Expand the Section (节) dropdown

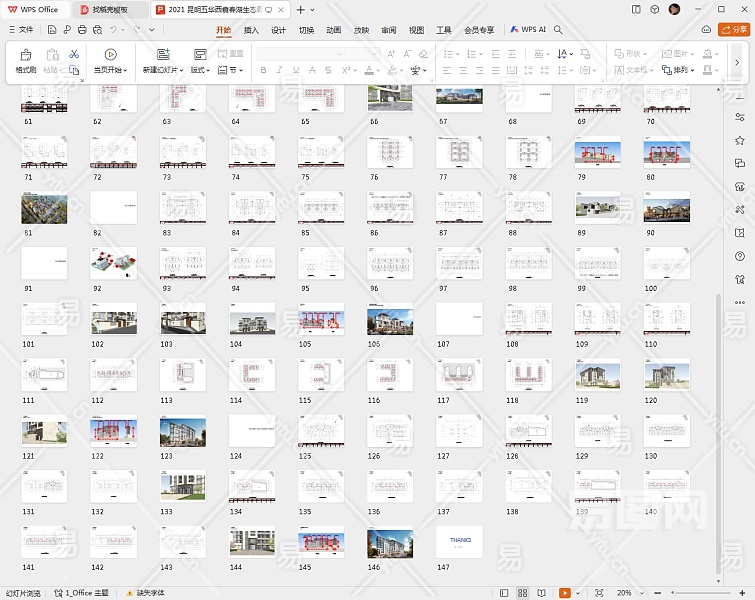[x=236, y=71]
